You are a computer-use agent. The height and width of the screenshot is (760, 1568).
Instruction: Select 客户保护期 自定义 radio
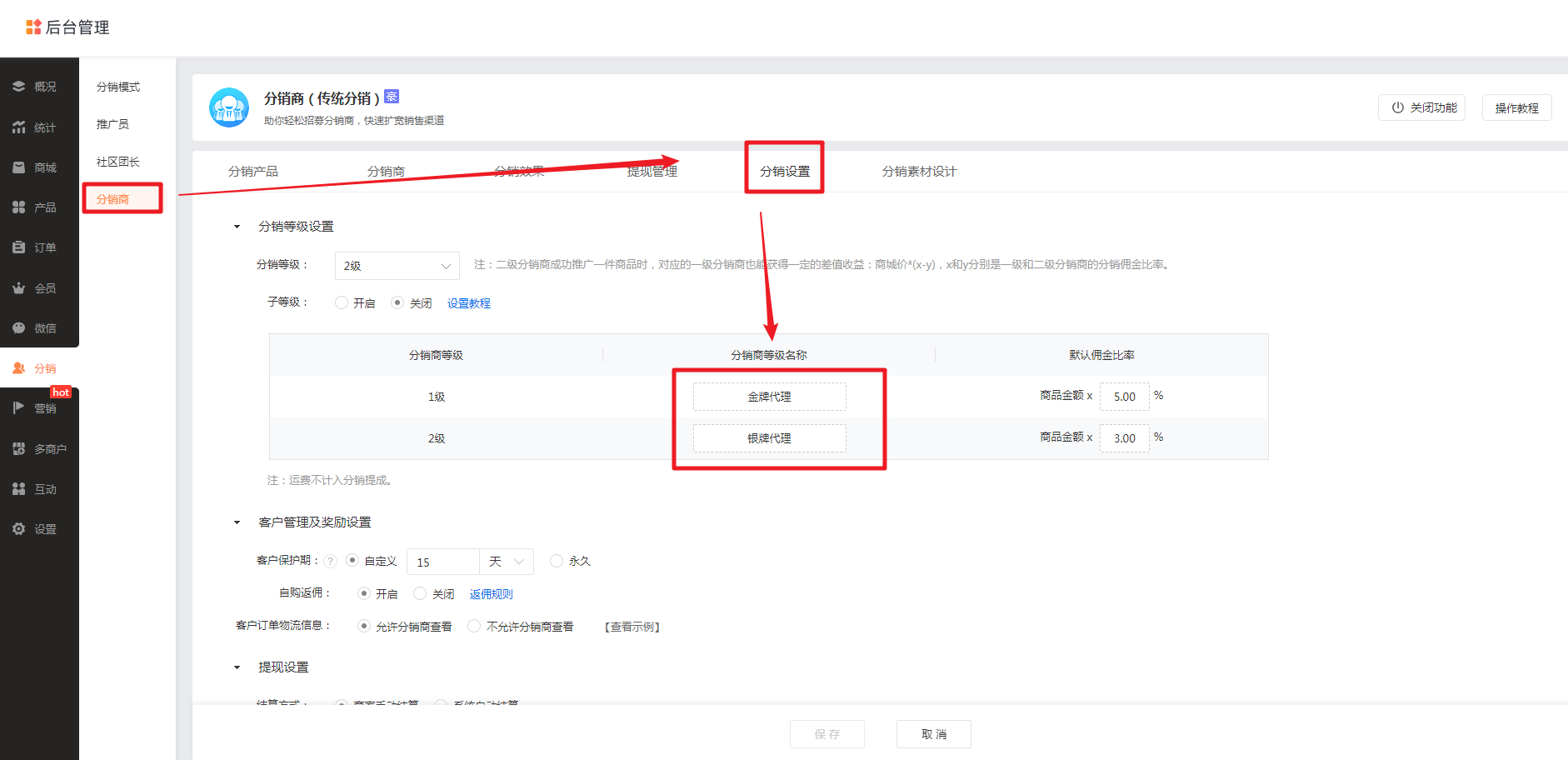point(352,561)
